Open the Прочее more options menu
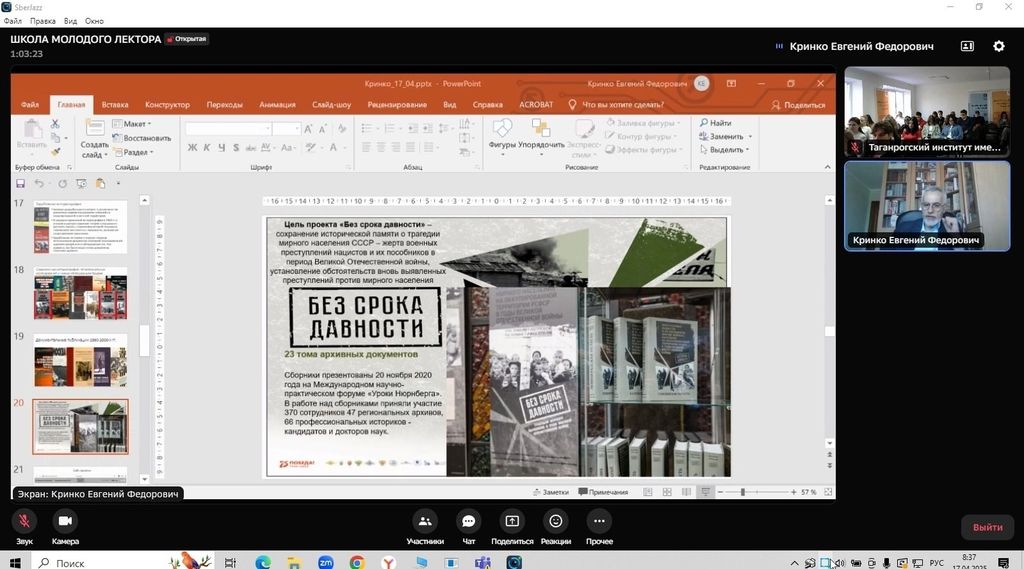Viewport: 1024px width, 569px height. pos(599,521)
